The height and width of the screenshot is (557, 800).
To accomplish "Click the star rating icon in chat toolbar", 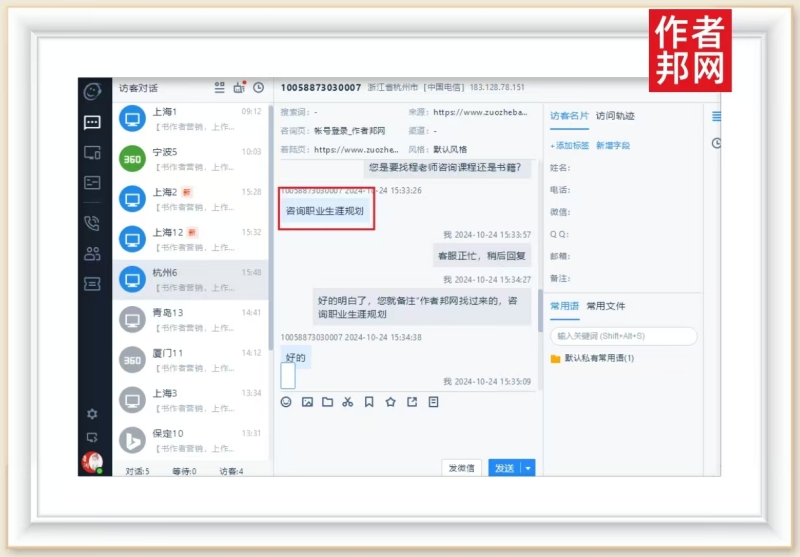I will click(x=390, y=402).
